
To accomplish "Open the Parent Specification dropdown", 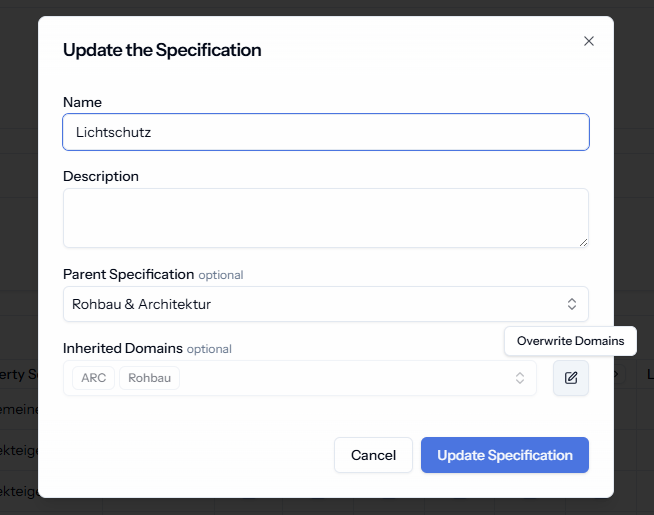I will tap(326, 304).
